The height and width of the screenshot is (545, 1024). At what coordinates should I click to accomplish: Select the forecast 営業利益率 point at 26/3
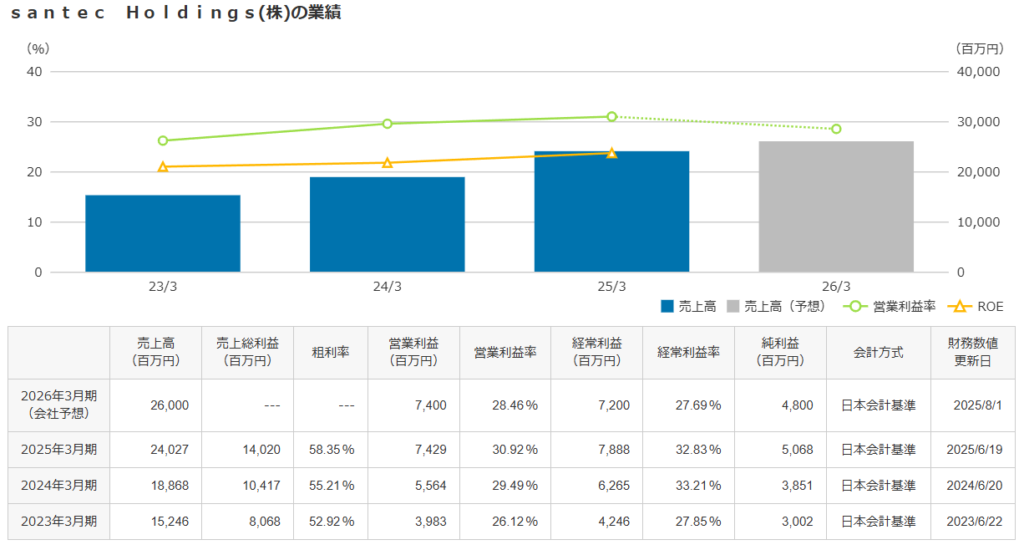836,129
